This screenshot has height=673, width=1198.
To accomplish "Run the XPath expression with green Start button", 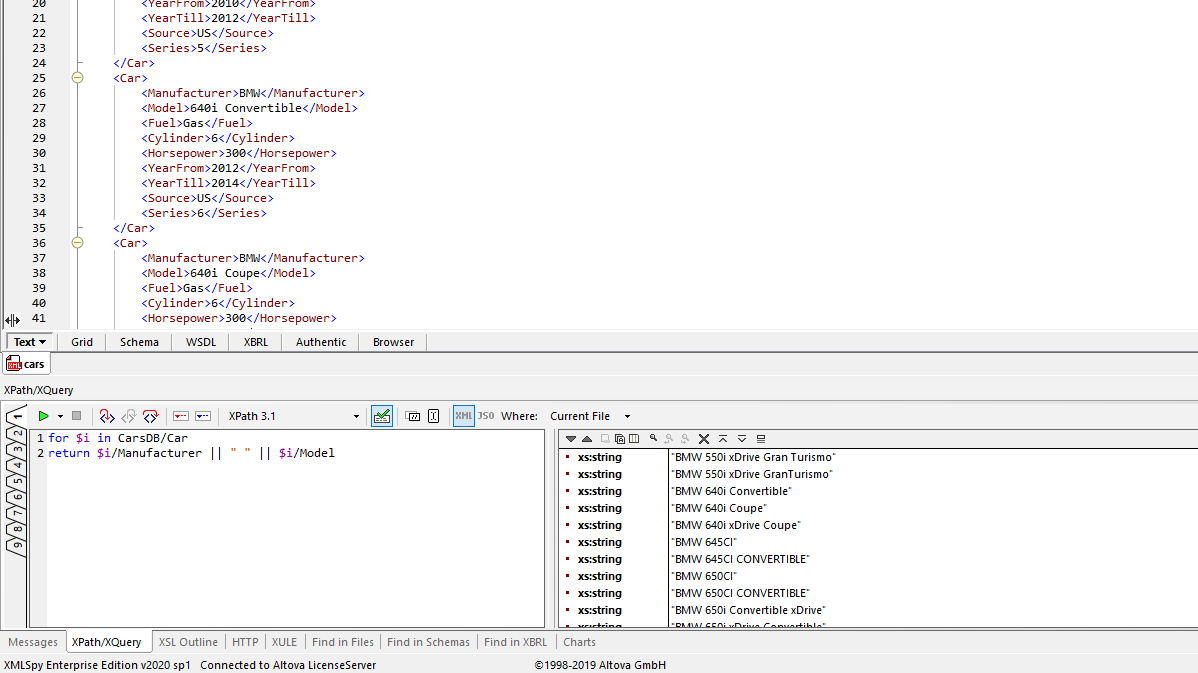I will pyautogui.click(x=44, y=415).
